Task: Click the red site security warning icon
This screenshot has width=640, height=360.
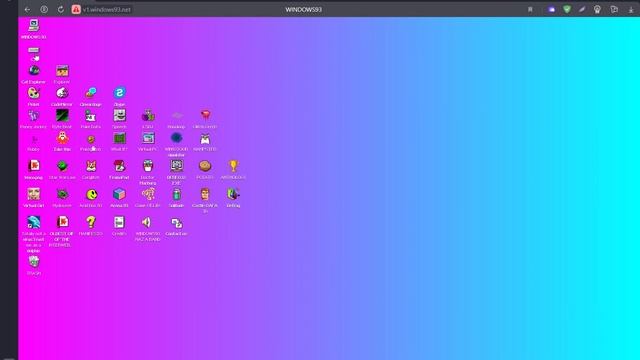Action: (x=76, y=9)
